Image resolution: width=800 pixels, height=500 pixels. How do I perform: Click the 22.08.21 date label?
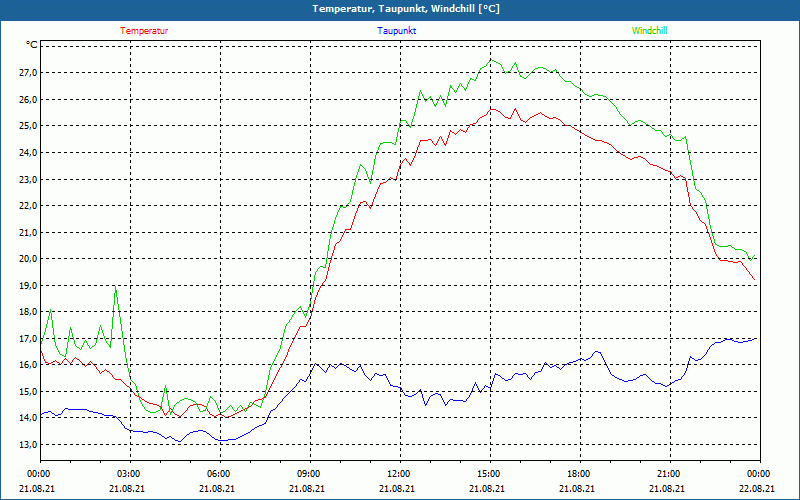coord(757,488)
